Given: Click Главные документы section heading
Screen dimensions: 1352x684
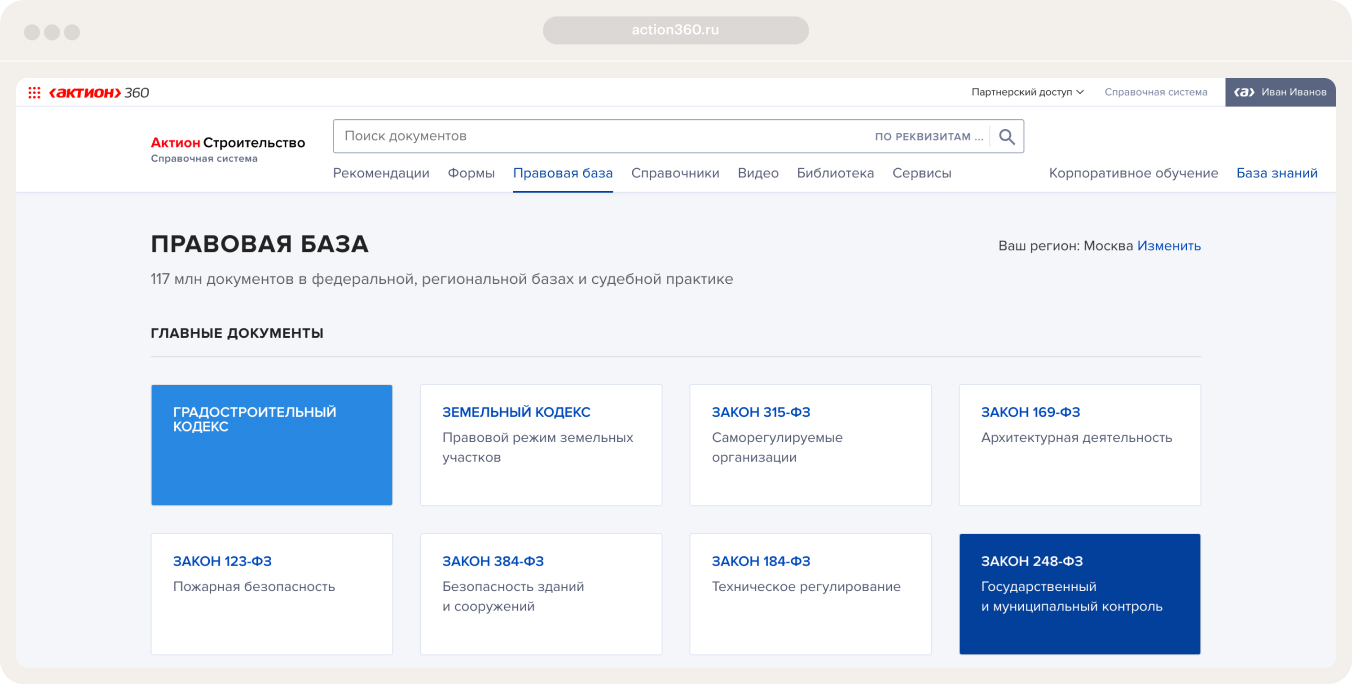Looking at the screenshot, I should (x=237, y=333).
